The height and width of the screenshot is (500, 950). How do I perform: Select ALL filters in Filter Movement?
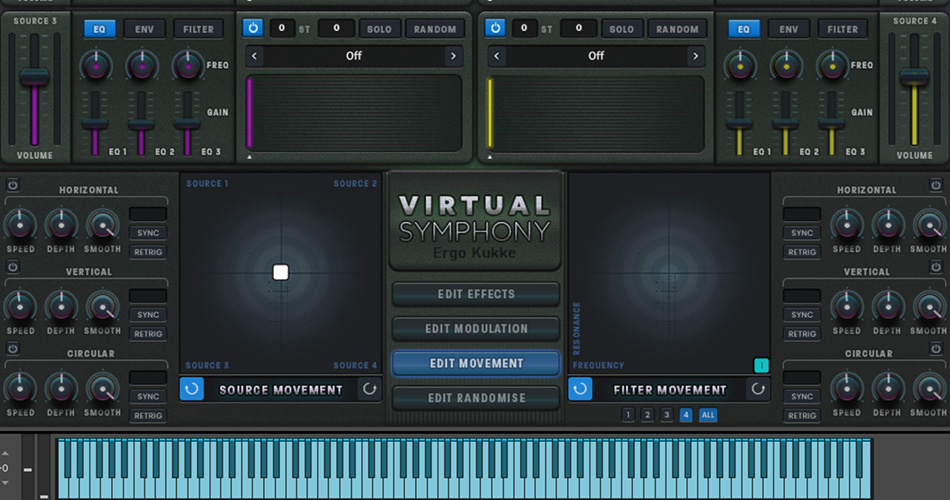[x=708, y=415]
